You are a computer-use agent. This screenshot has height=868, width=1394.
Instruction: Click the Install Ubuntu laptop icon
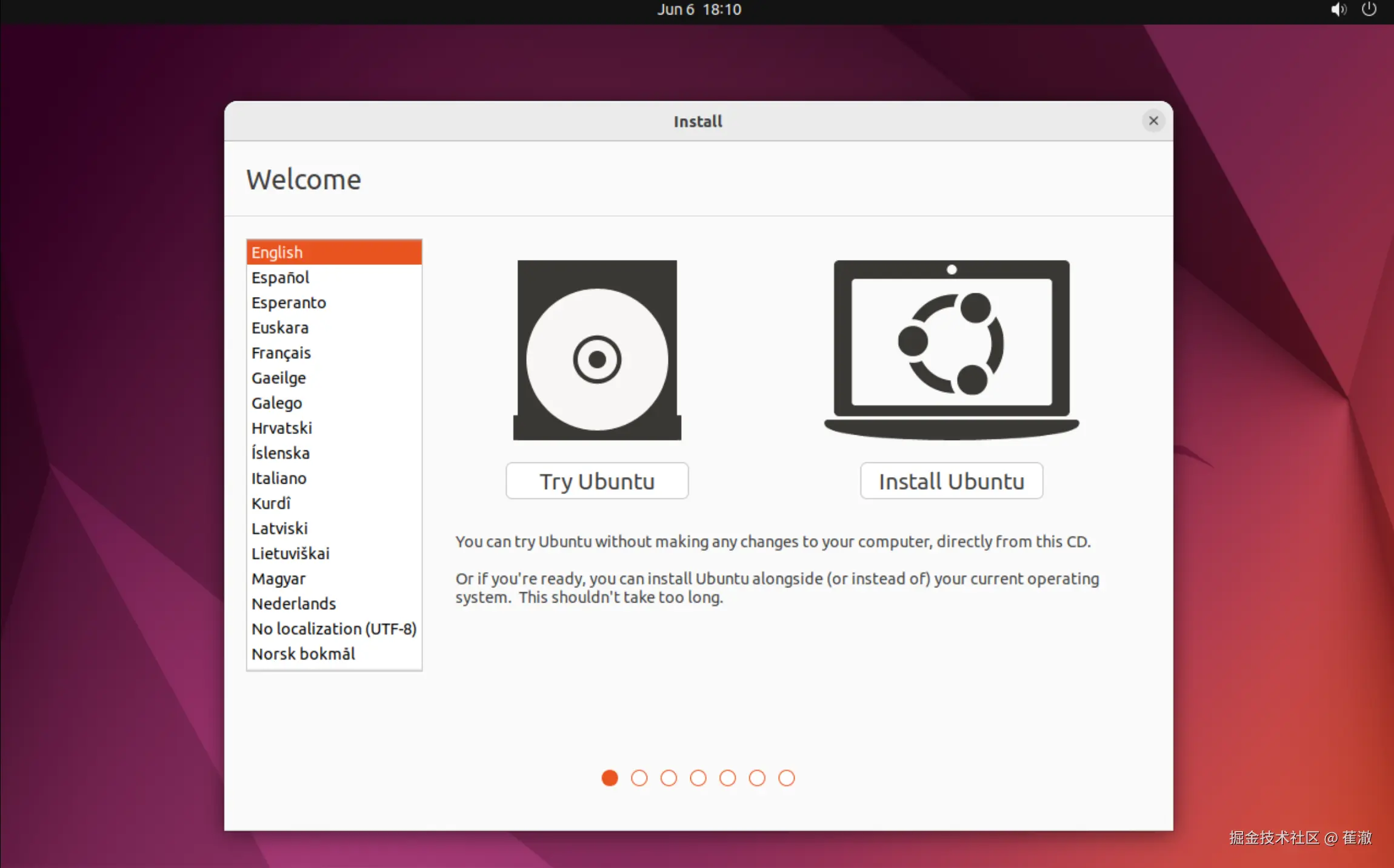pyautogui.click(x=950, y=349)
